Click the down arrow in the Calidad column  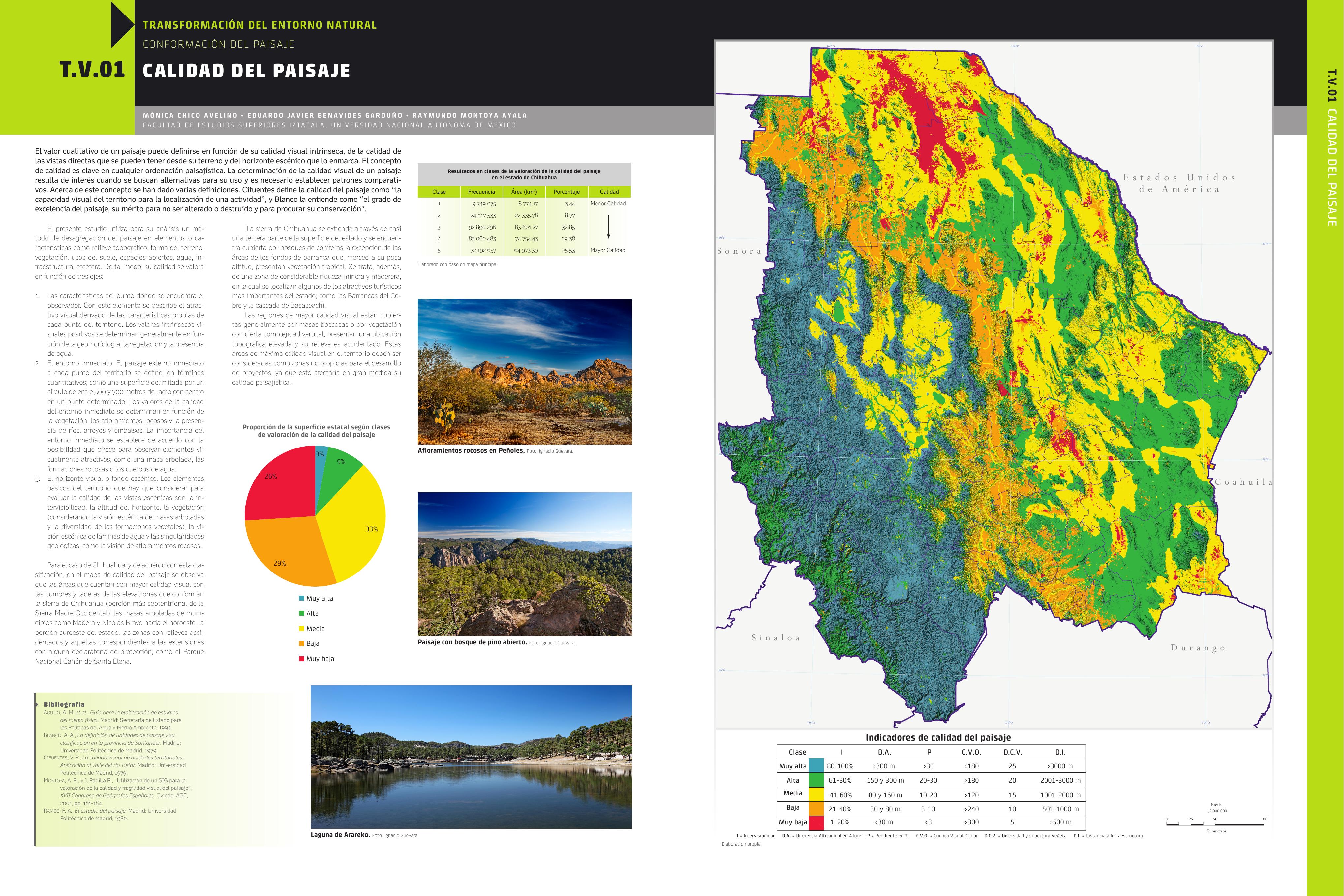(x=608, y=227)
